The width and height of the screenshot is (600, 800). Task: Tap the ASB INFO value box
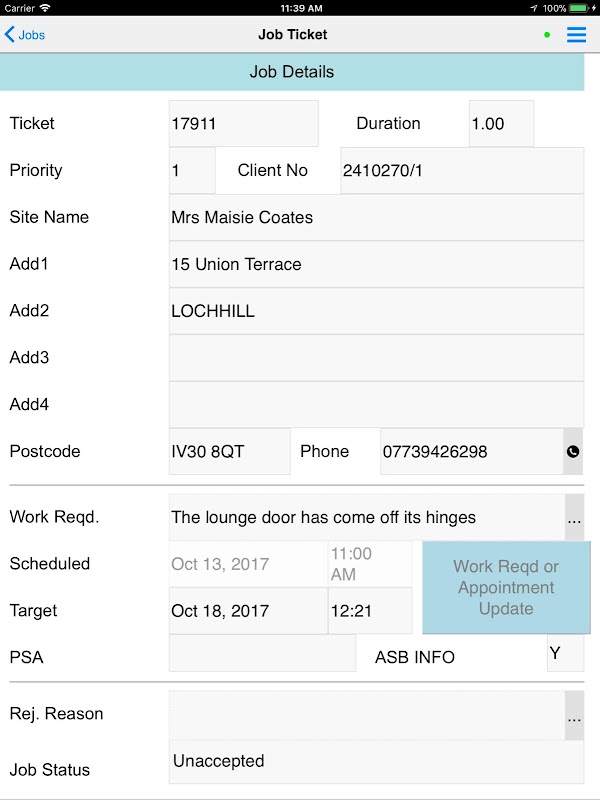click(565, 653)
